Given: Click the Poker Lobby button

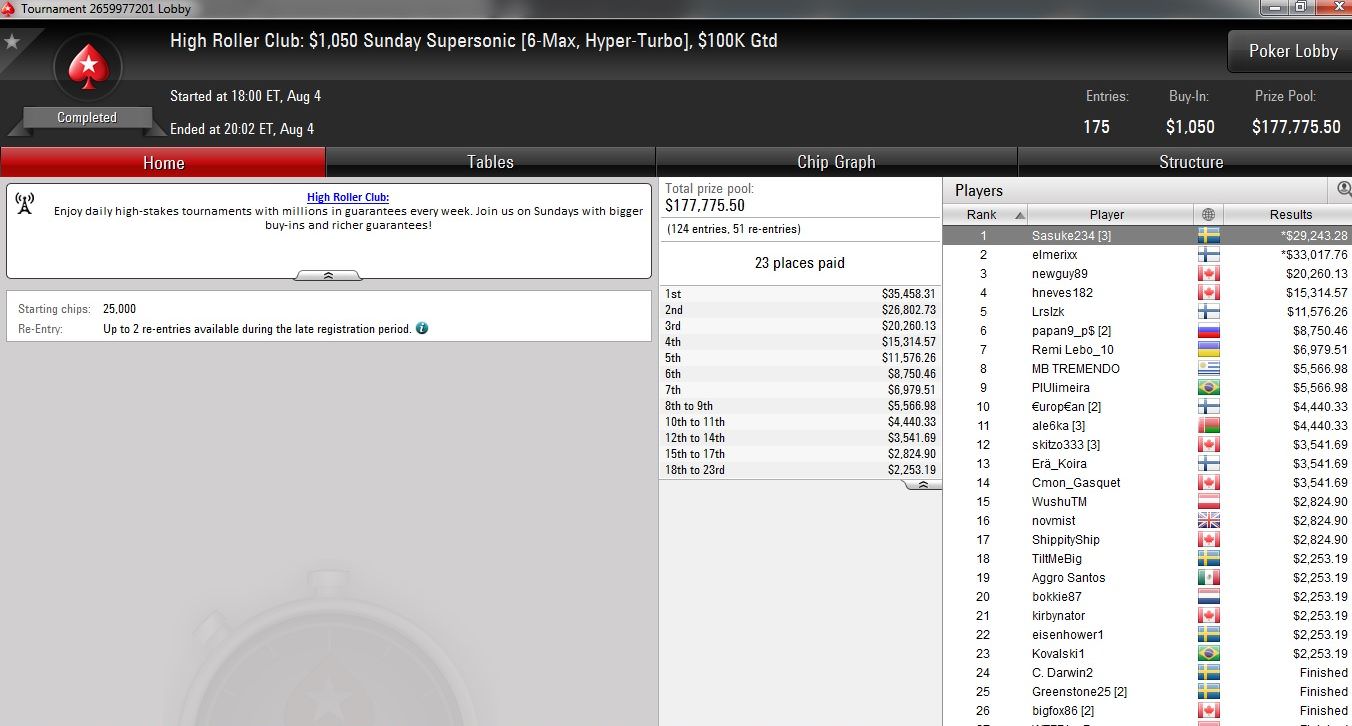Looking at the screenshot, I should tap(1292, 51).
